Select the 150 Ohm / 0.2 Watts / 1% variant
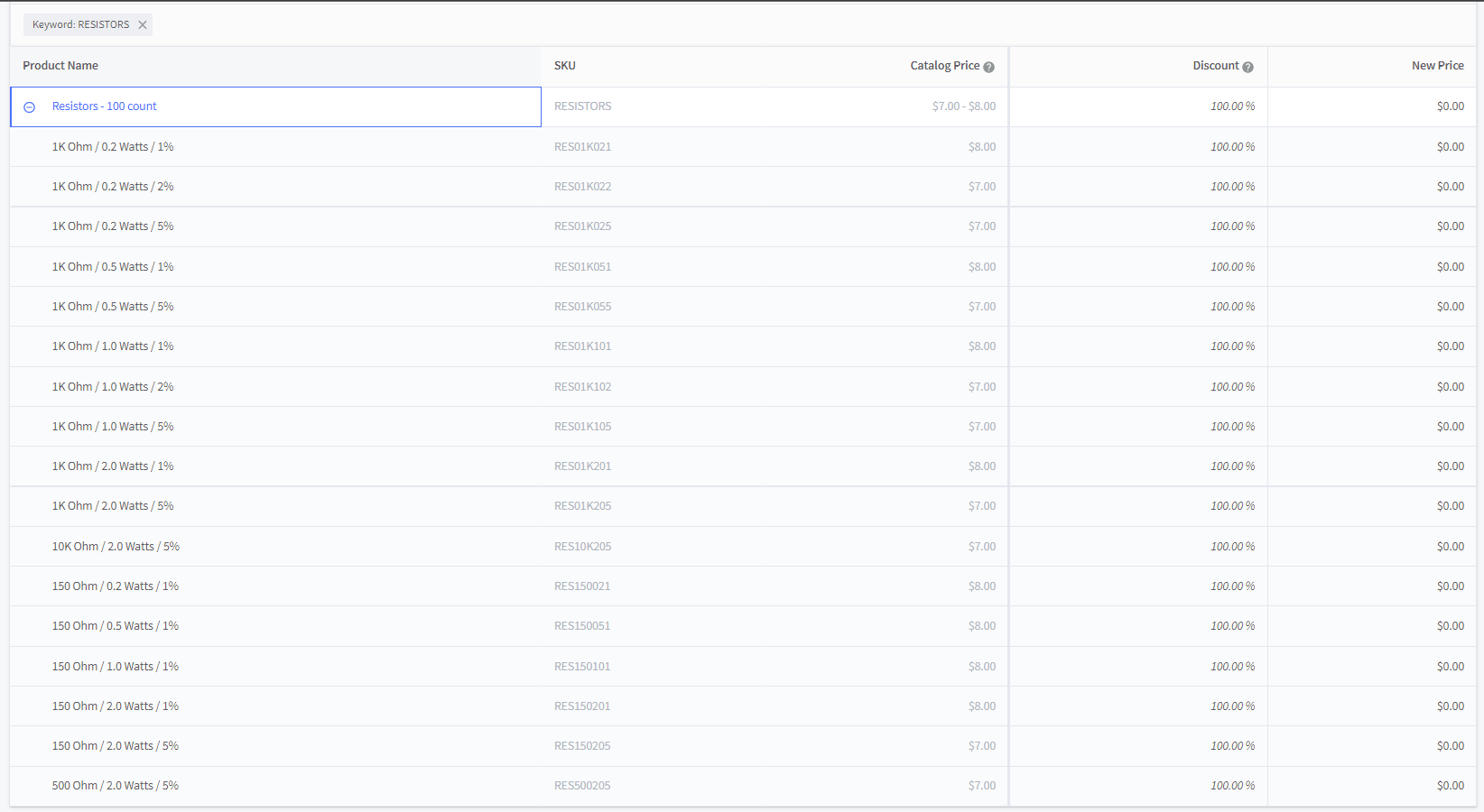This screenshot has height=812, width=1484. pyautogui.click(x=116, y=586)
